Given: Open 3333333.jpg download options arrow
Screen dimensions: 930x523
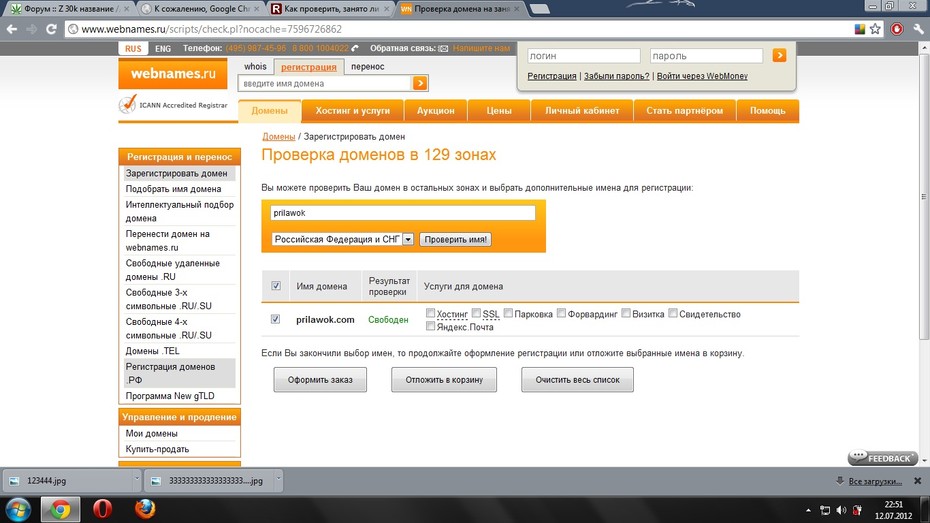Looking at the screenshot, I should coord(278,479).
